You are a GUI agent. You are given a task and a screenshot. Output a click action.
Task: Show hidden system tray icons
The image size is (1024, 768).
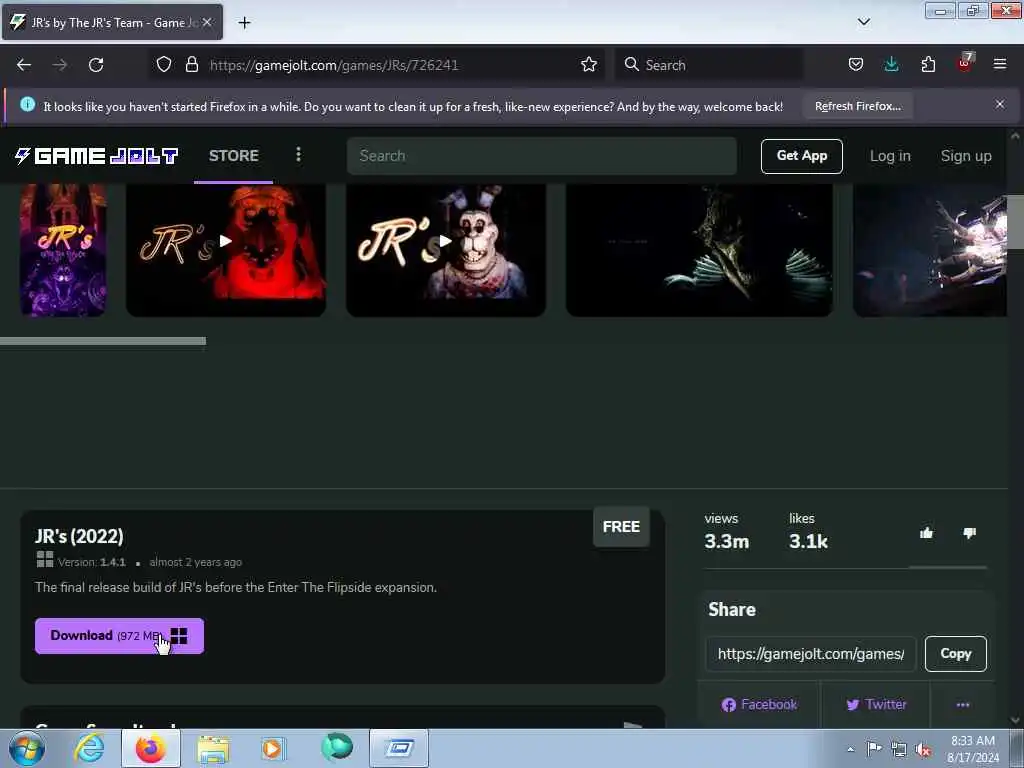pyautogui.click(x=850, y=749)
